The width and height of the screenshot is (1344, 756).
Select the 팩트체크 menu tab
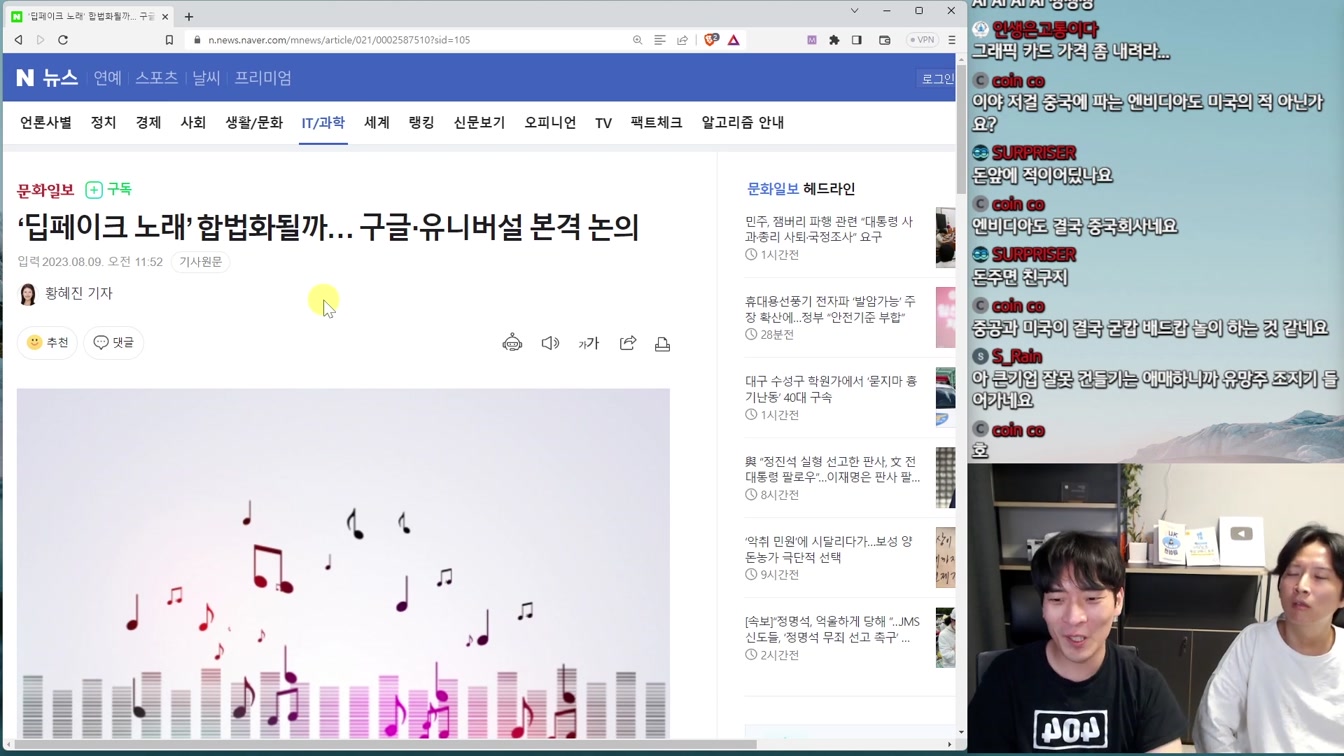click(x=656, y=122)
